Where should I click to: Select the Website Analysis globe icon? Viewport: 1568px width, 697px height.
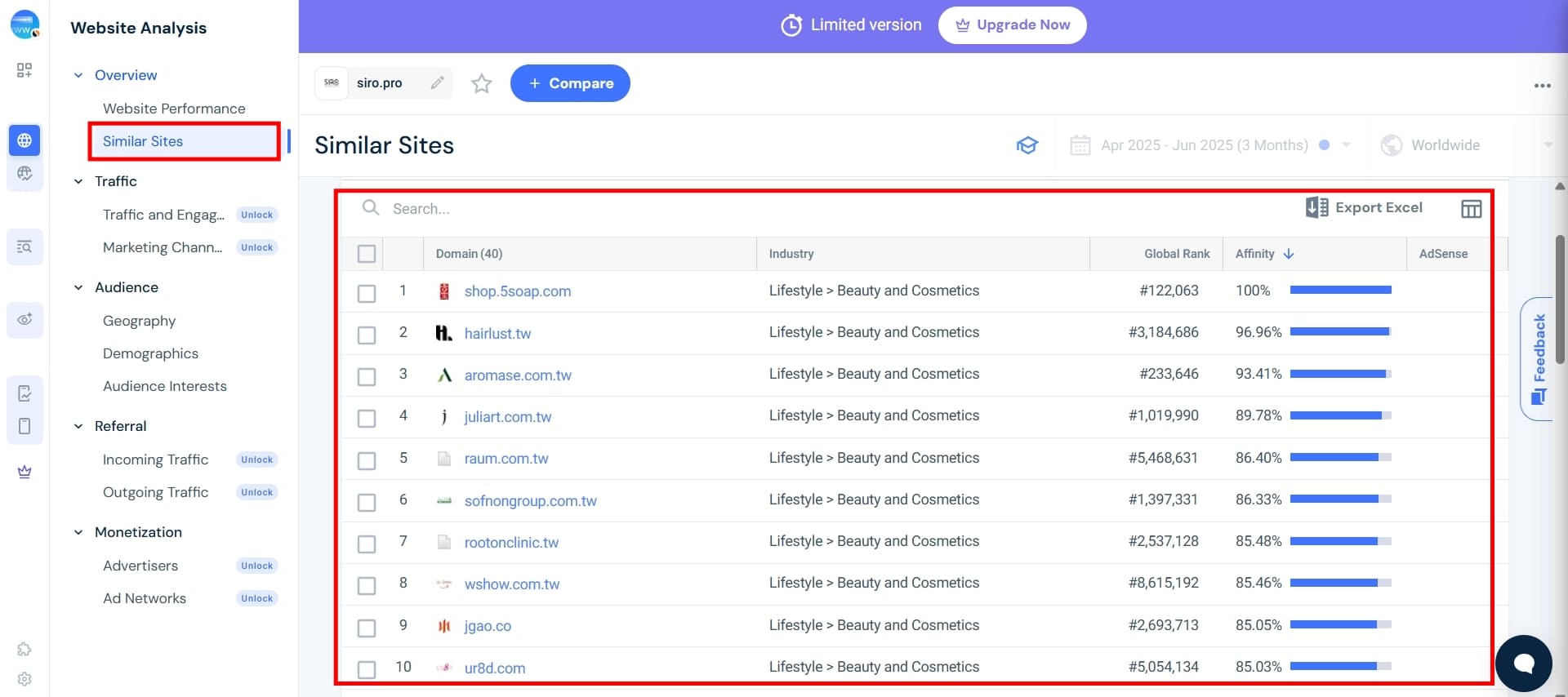point(24,140)
